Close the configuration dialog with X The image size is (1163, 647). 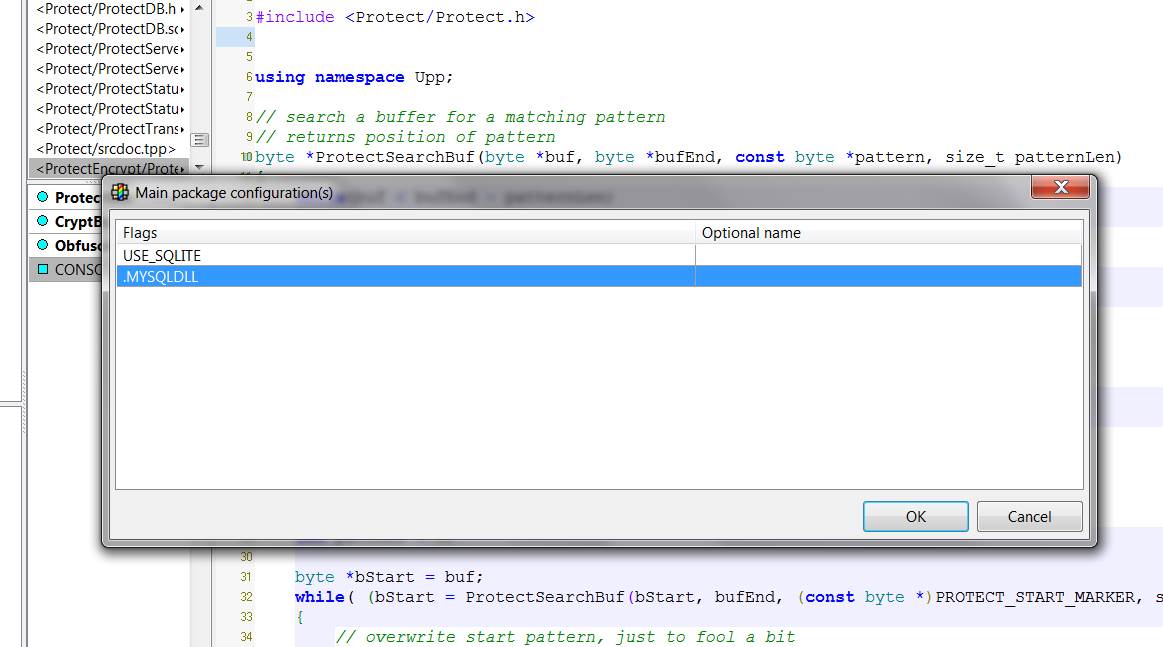click(1060, 188)
